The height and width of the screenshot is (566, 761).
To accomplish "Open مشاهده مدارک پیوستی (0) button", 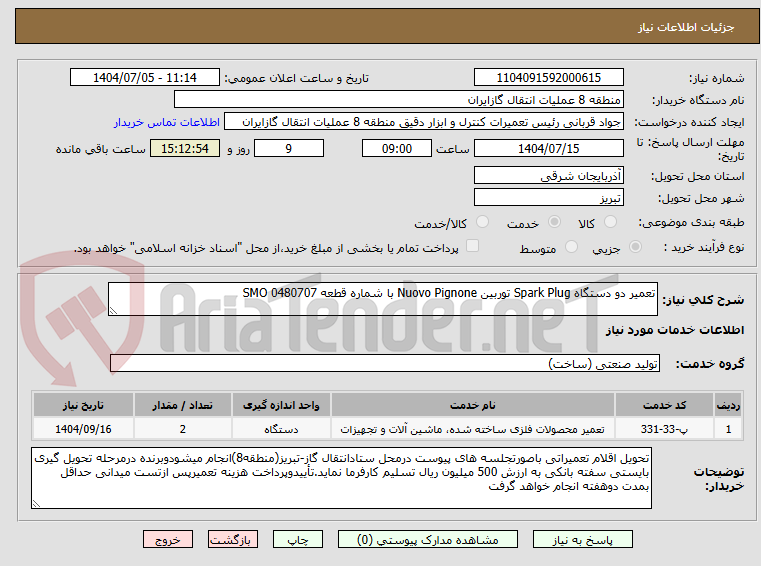I will [428, 539].
